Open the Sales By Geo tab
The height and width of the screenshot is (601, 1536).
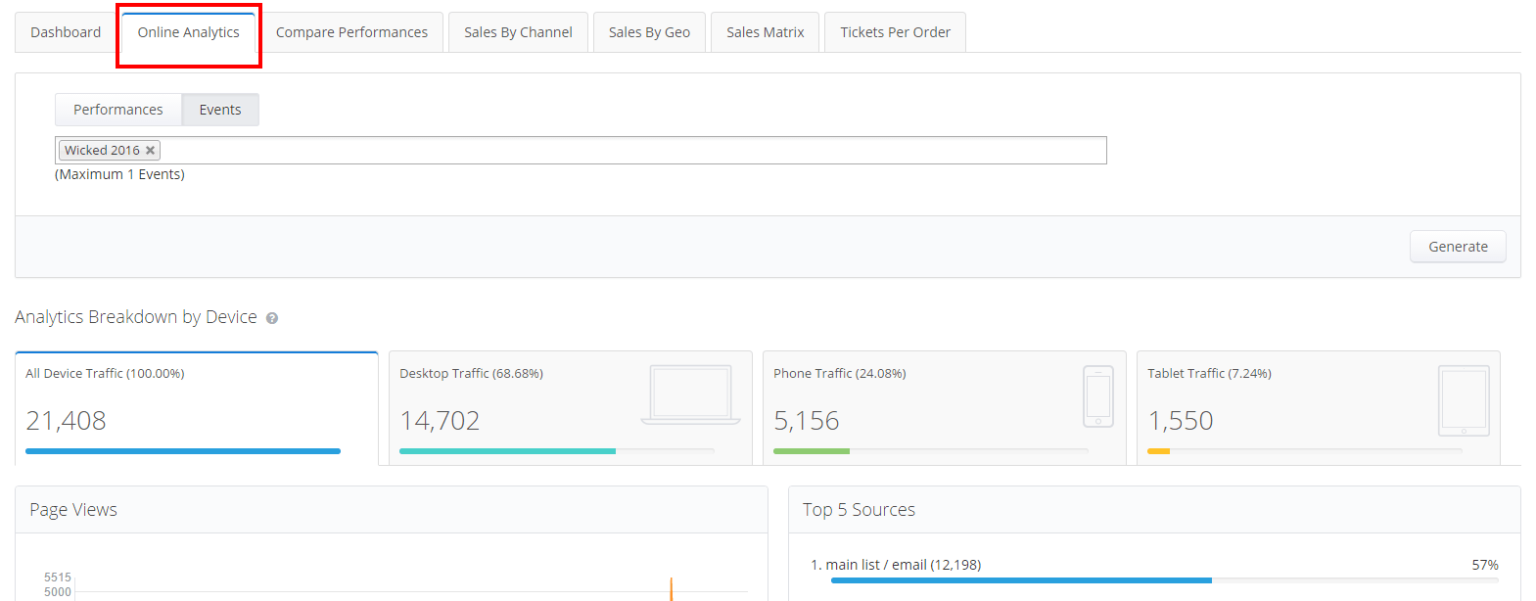649,32
